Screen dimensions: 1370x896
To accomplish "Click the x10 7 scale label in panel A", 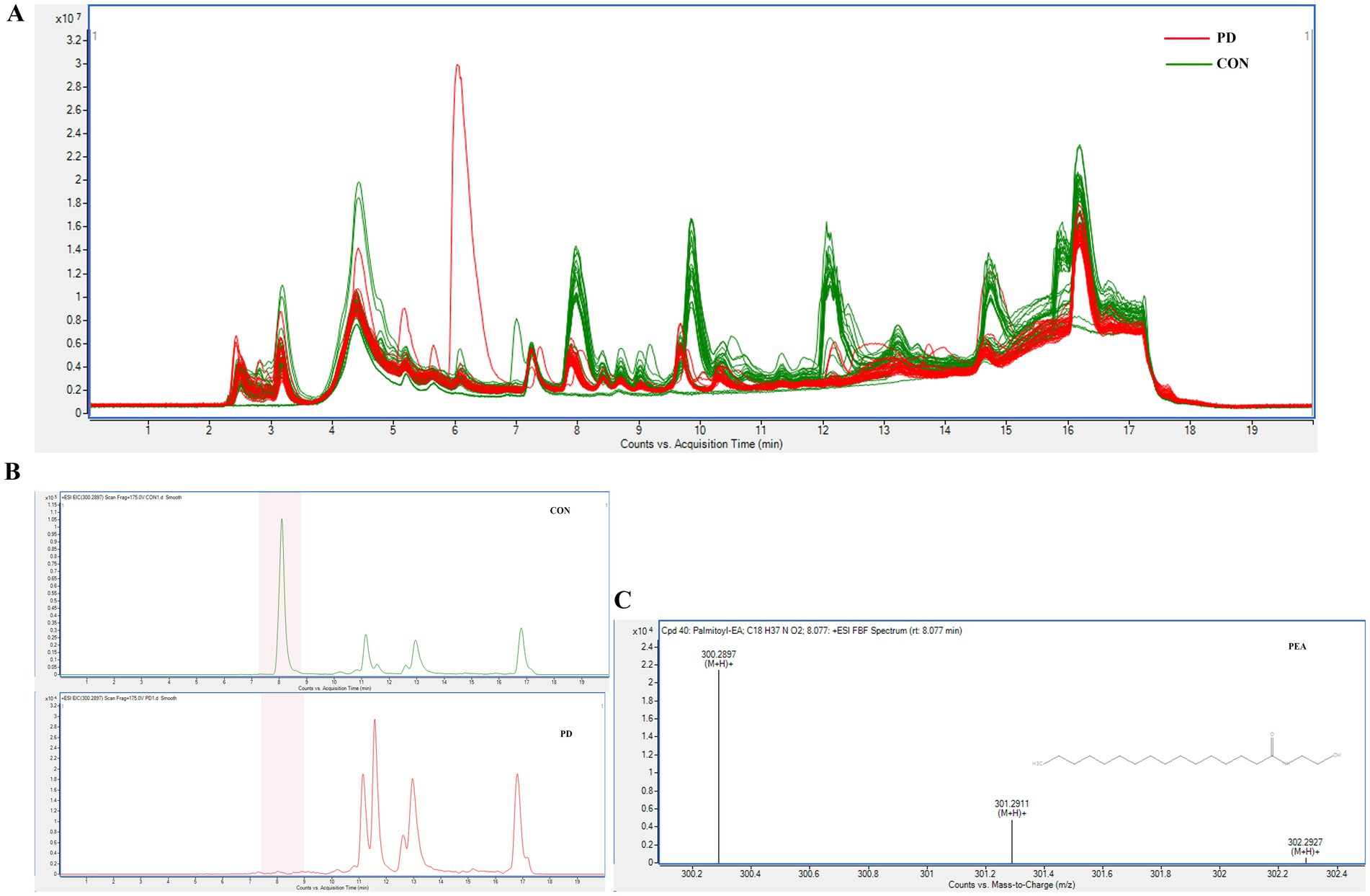I will pyautogui.click(x=68, y=18).
